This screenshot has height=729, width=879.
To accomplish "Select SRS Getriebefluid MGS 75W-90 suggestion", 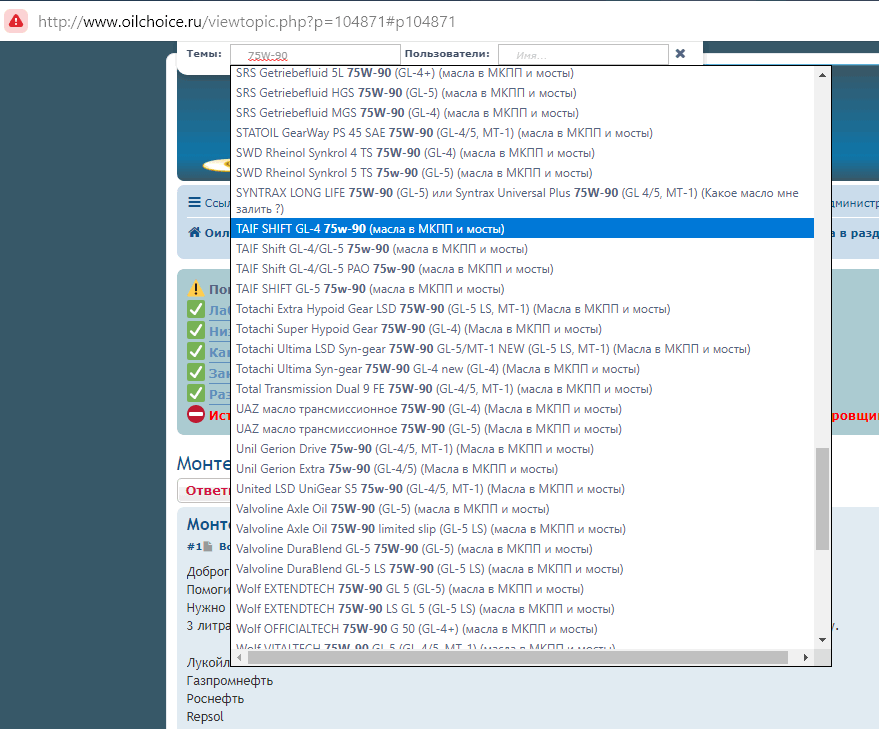I will click(522, 113).
